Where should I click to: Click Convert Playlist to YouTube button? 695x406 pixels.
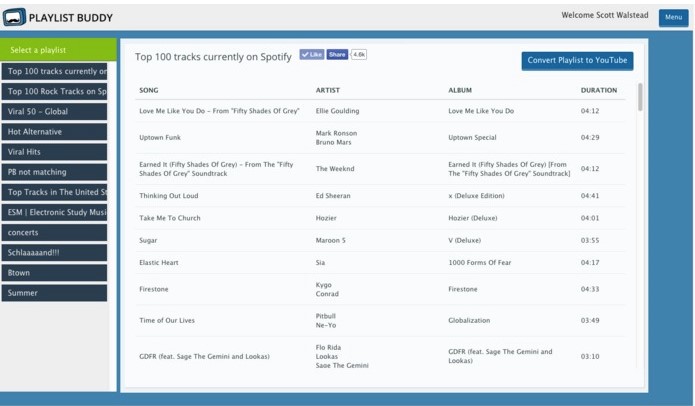[577, 61]
